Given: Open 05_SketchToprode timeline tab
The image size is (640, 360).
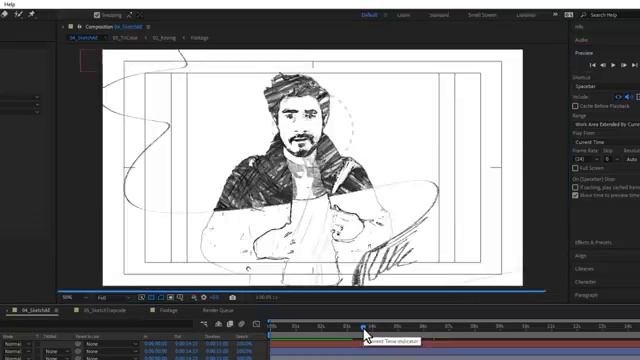Looking at the screenshot, I should click(104, 310).
